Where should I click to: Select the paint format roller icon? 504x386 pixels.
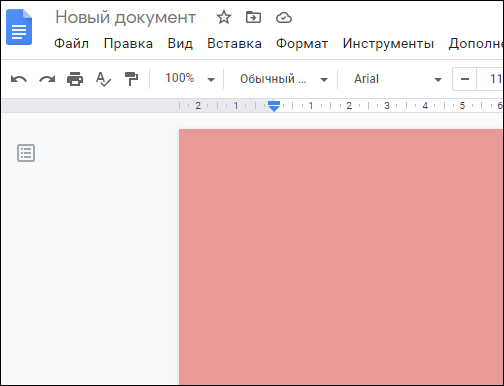pyautogui.click(x=131, y=79)
